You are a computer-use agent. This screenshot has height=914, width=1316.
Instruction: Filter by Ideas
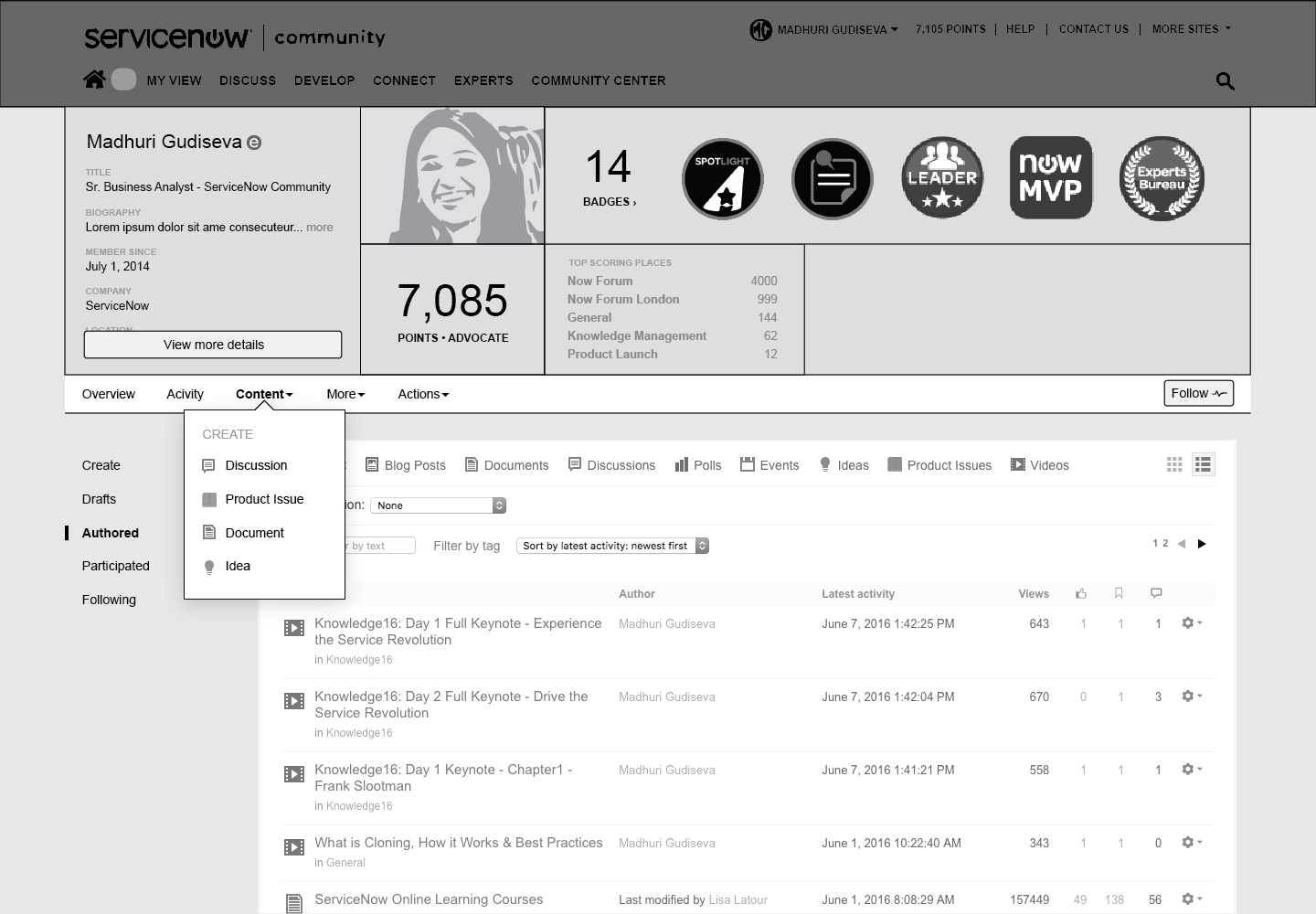(x=844, y=465)
